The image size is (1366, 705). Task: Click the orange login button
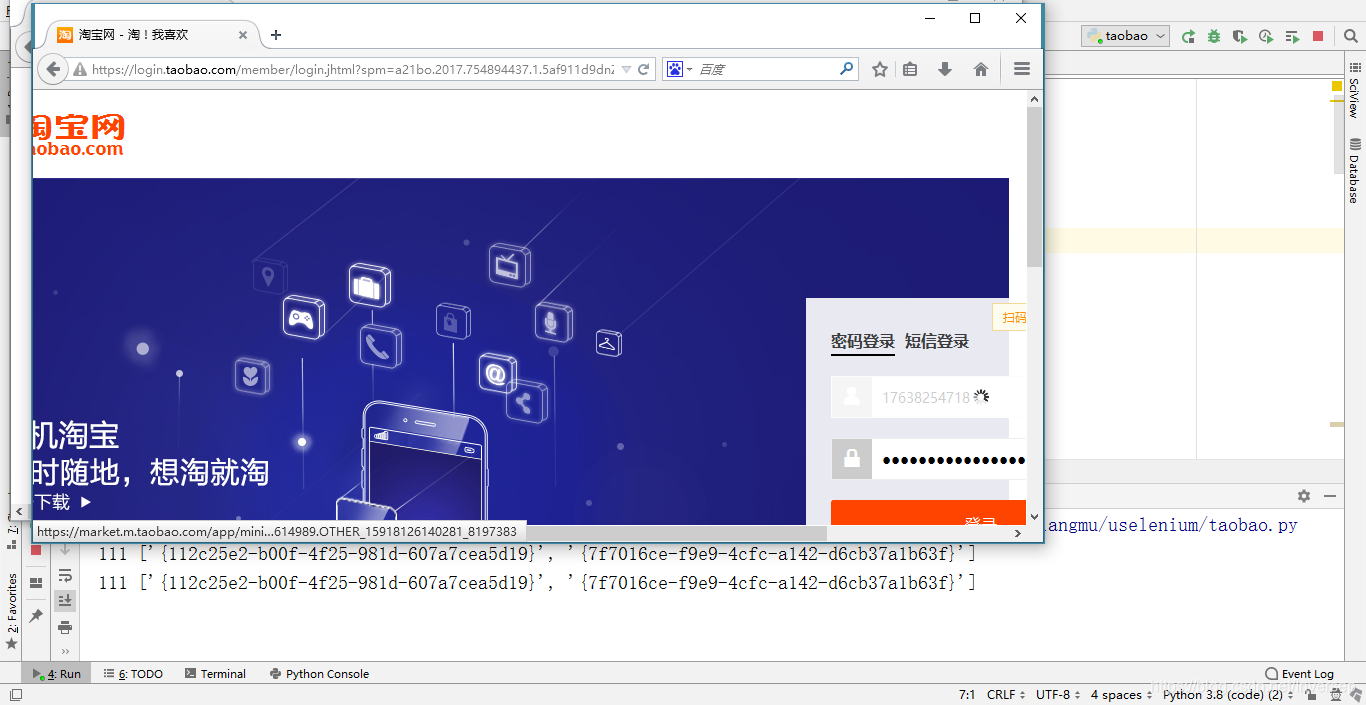pos(928,512)
